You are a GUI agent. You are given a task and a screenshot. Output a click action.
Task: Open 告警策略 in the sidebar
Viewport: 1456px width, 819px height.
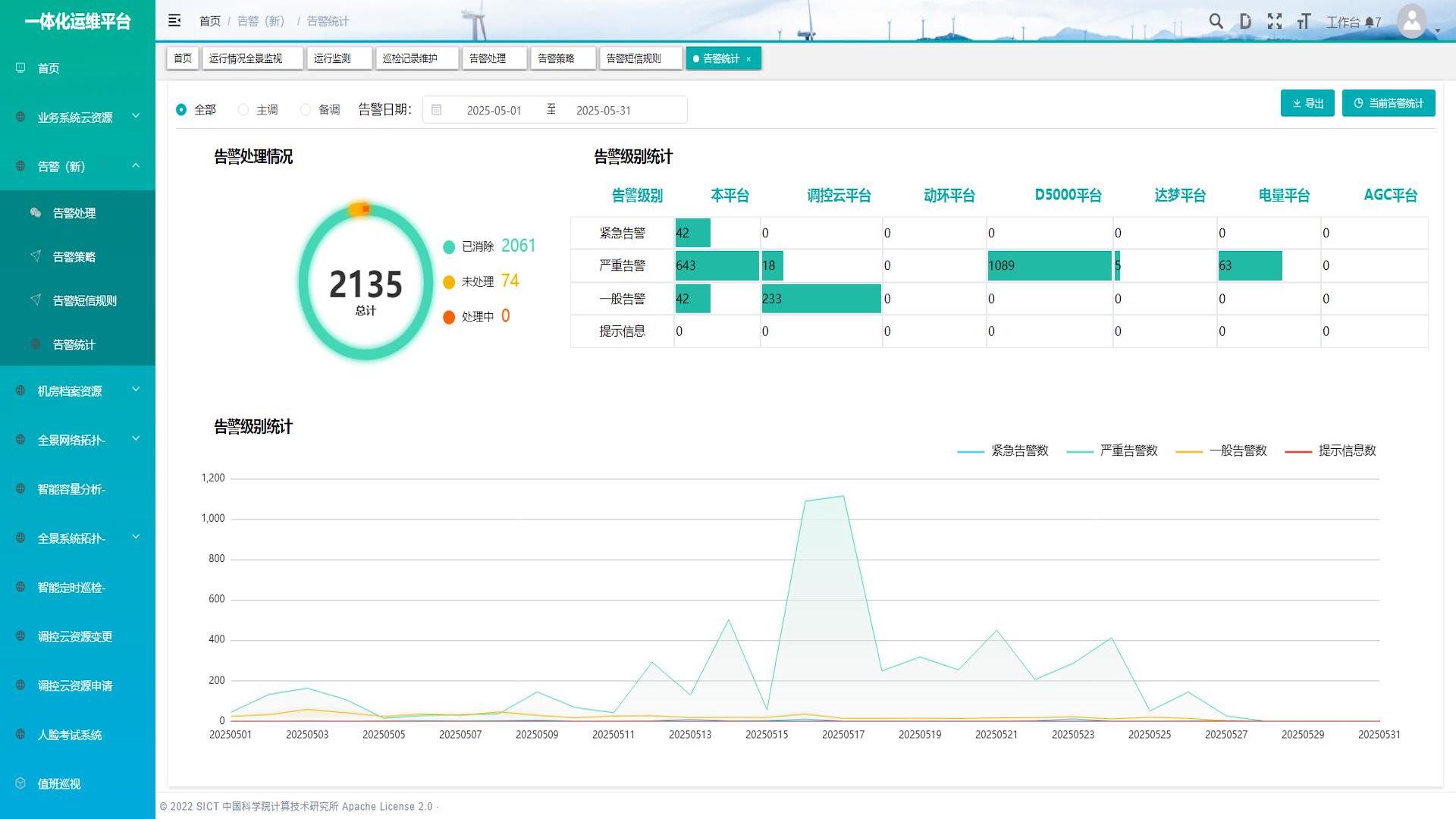click(x=74, y=256)
